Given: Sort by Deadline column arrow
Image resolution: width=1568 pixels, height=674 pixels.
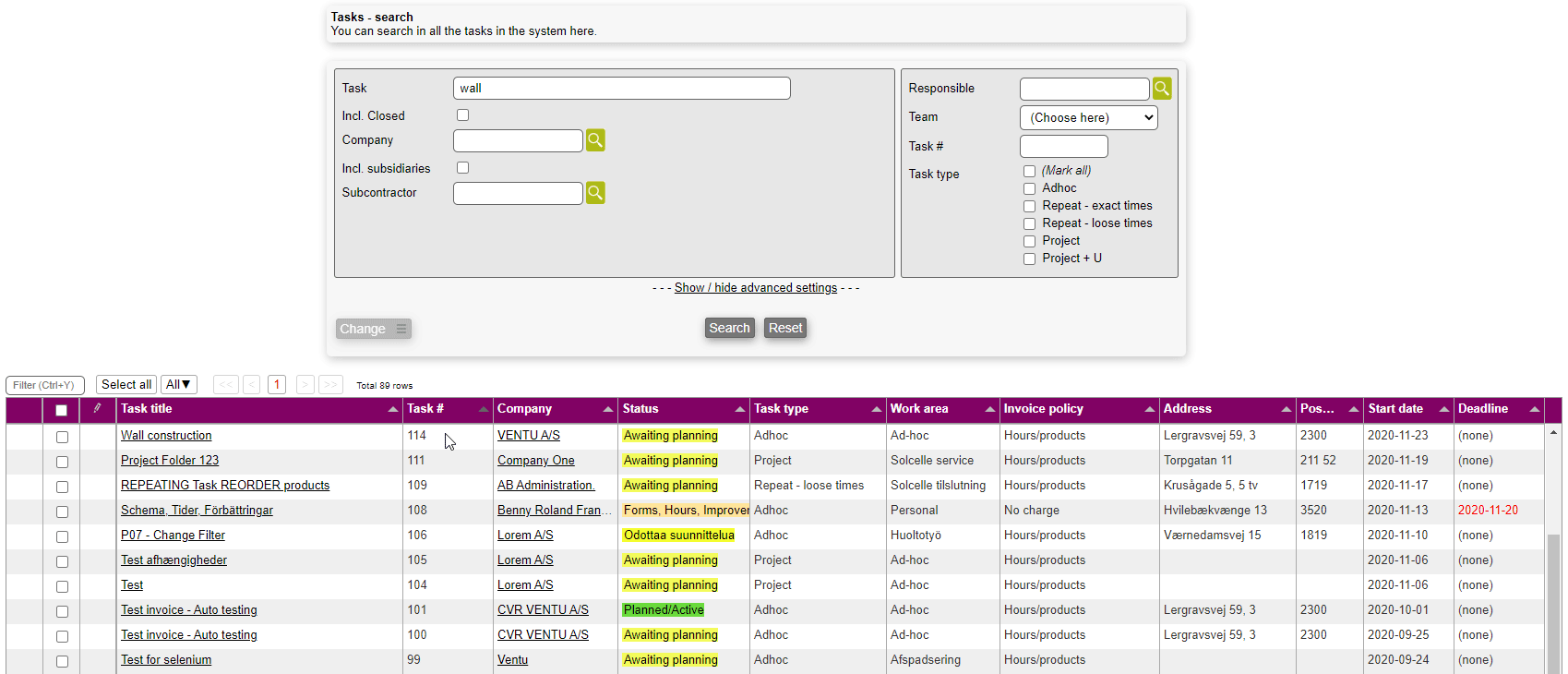Looking at the screenshot, I should pyautogui.click(x=1534, y=410).
